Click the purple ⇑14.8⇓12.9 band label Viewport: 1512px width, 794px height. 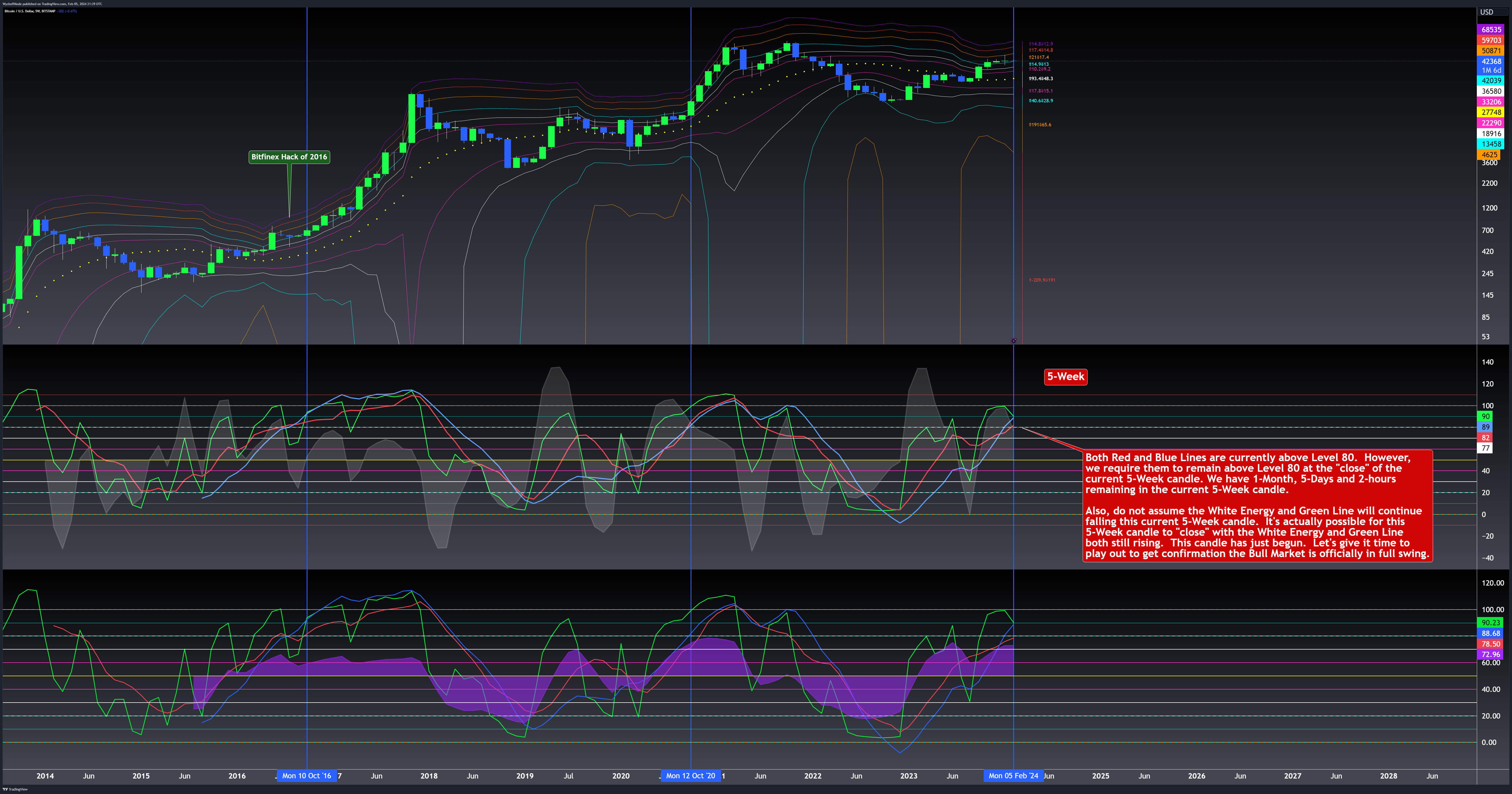1041,44
